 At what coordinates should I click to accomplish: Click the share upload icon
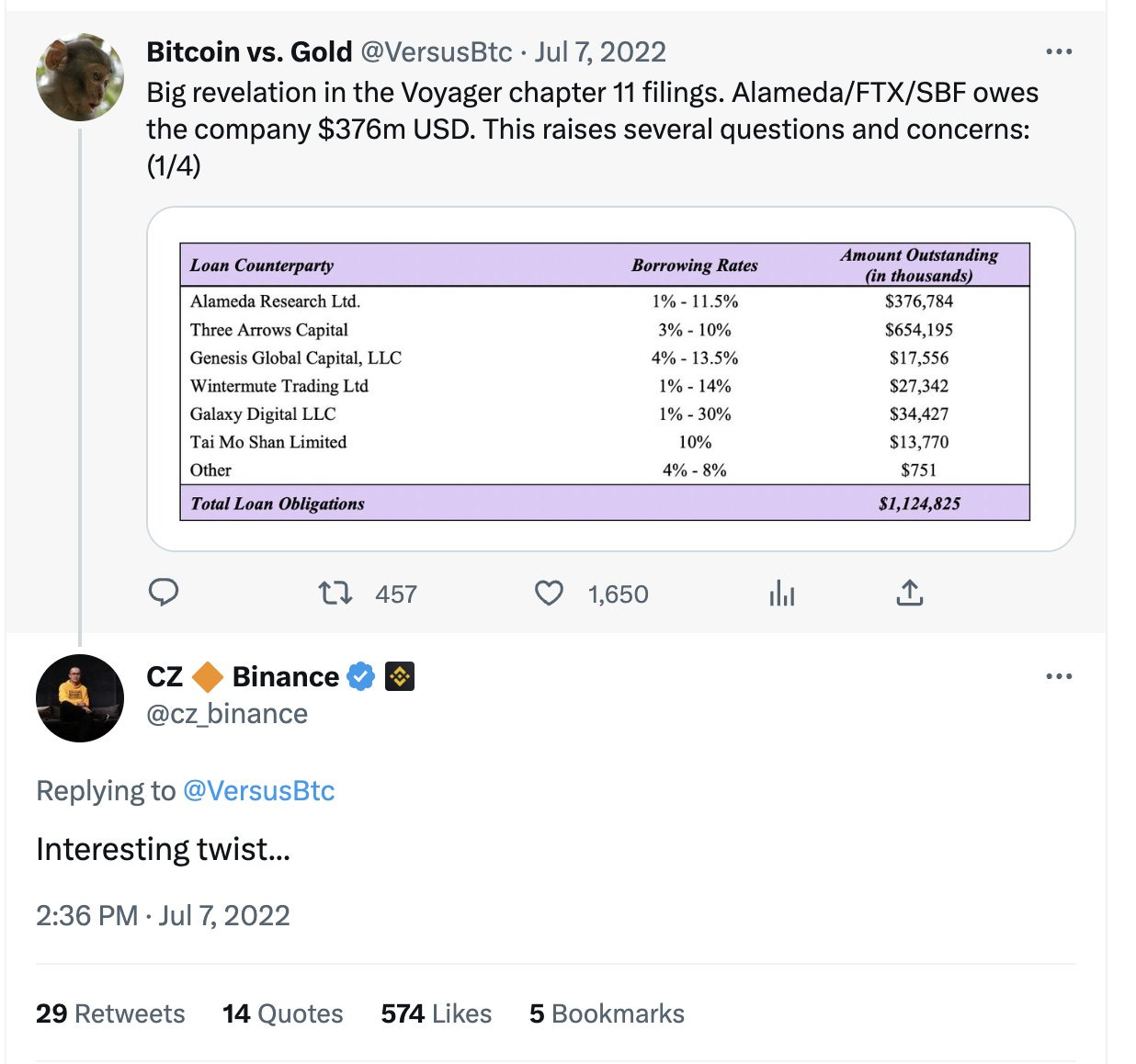pyautogui.click(x=909, y=593)
